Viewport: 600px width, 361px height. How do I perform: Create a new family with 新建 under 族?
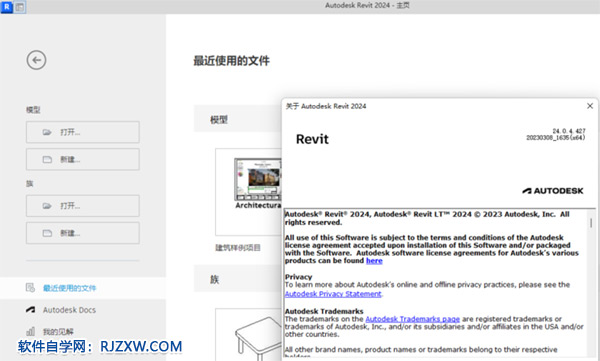pos(83,233)
